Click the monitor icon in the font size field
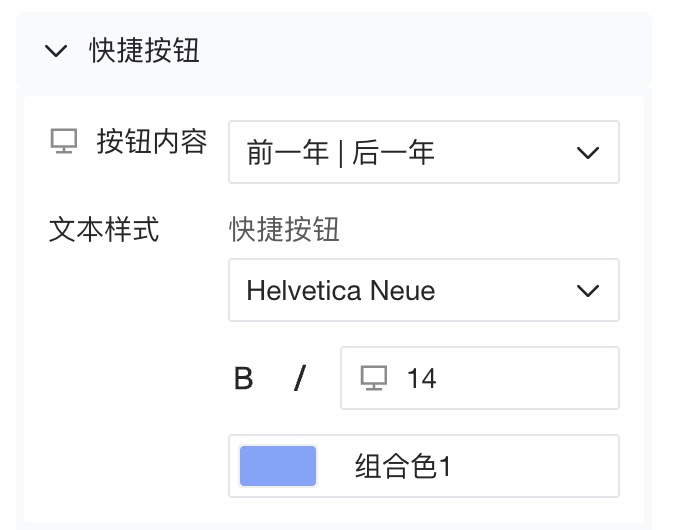This screenshot has height=530, width=676. tap(373, 378)
